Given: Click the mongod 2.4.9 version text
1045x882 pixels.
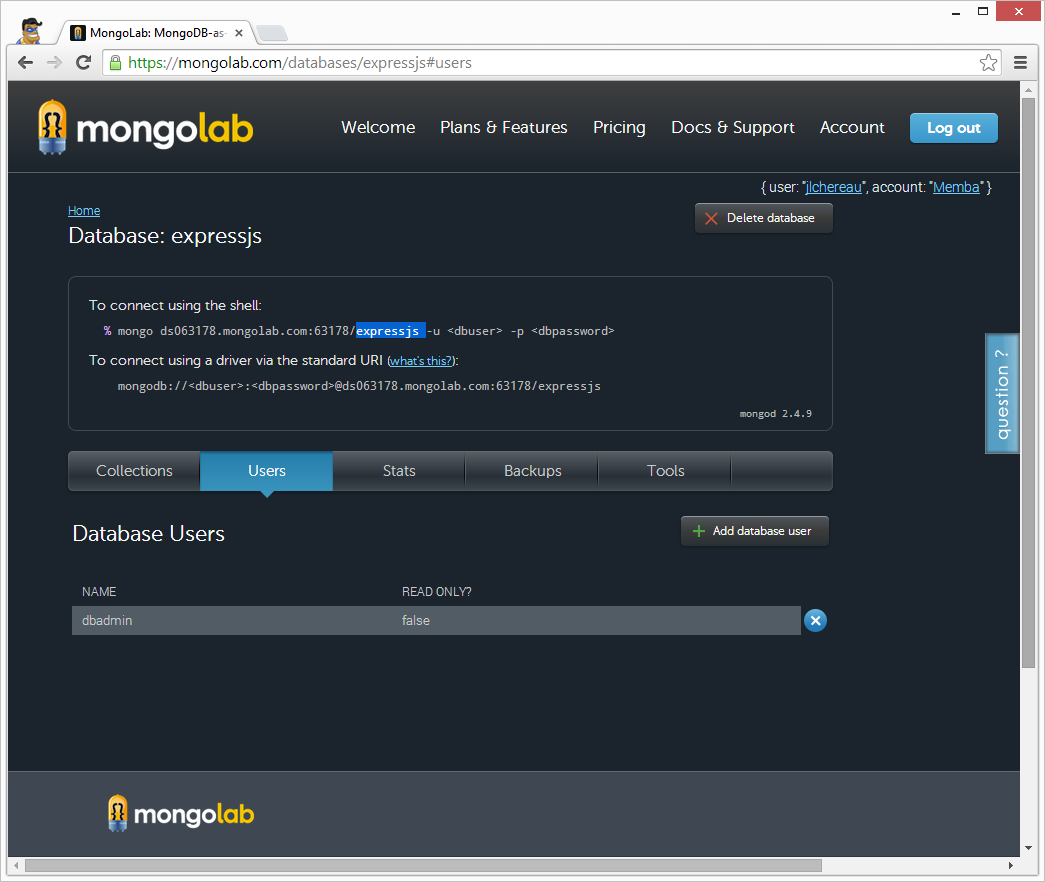Looking at the screenshot, I should tap(775, 414).
